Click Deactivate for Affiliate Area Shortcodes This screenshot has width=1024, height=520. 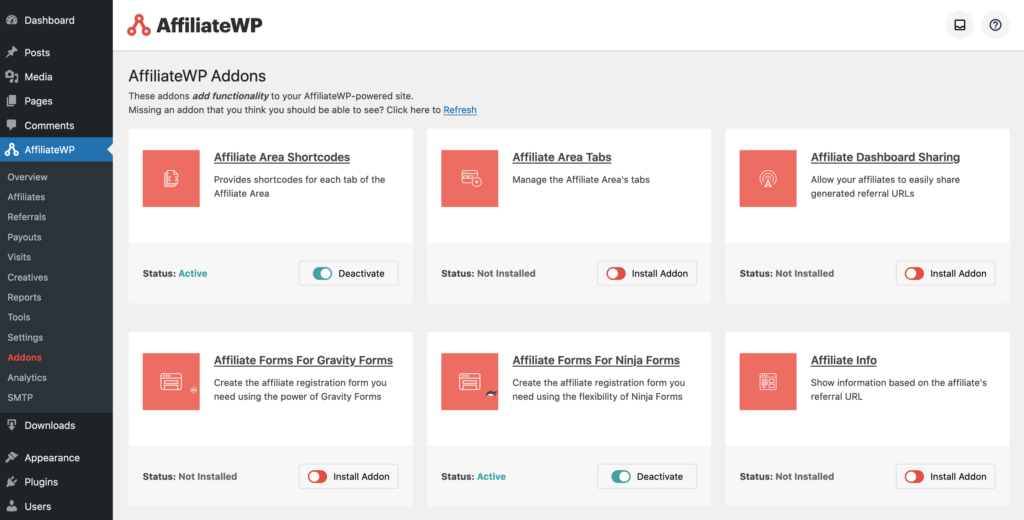(349, 274)
